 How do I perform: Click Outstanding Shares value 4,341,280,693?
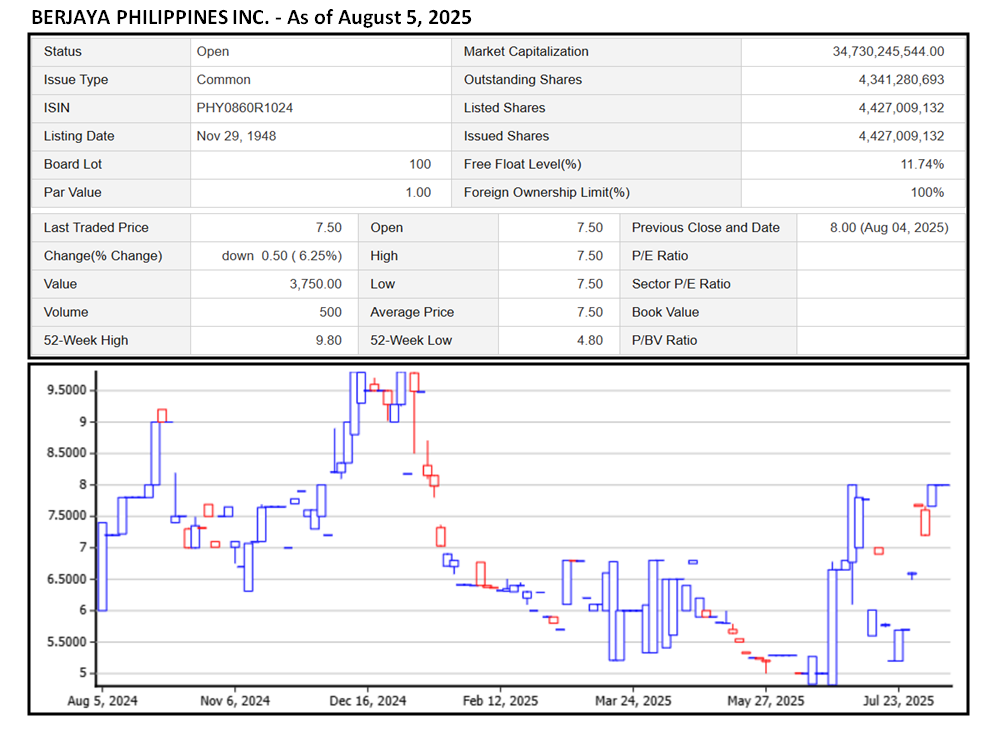[x=901, y=80]
